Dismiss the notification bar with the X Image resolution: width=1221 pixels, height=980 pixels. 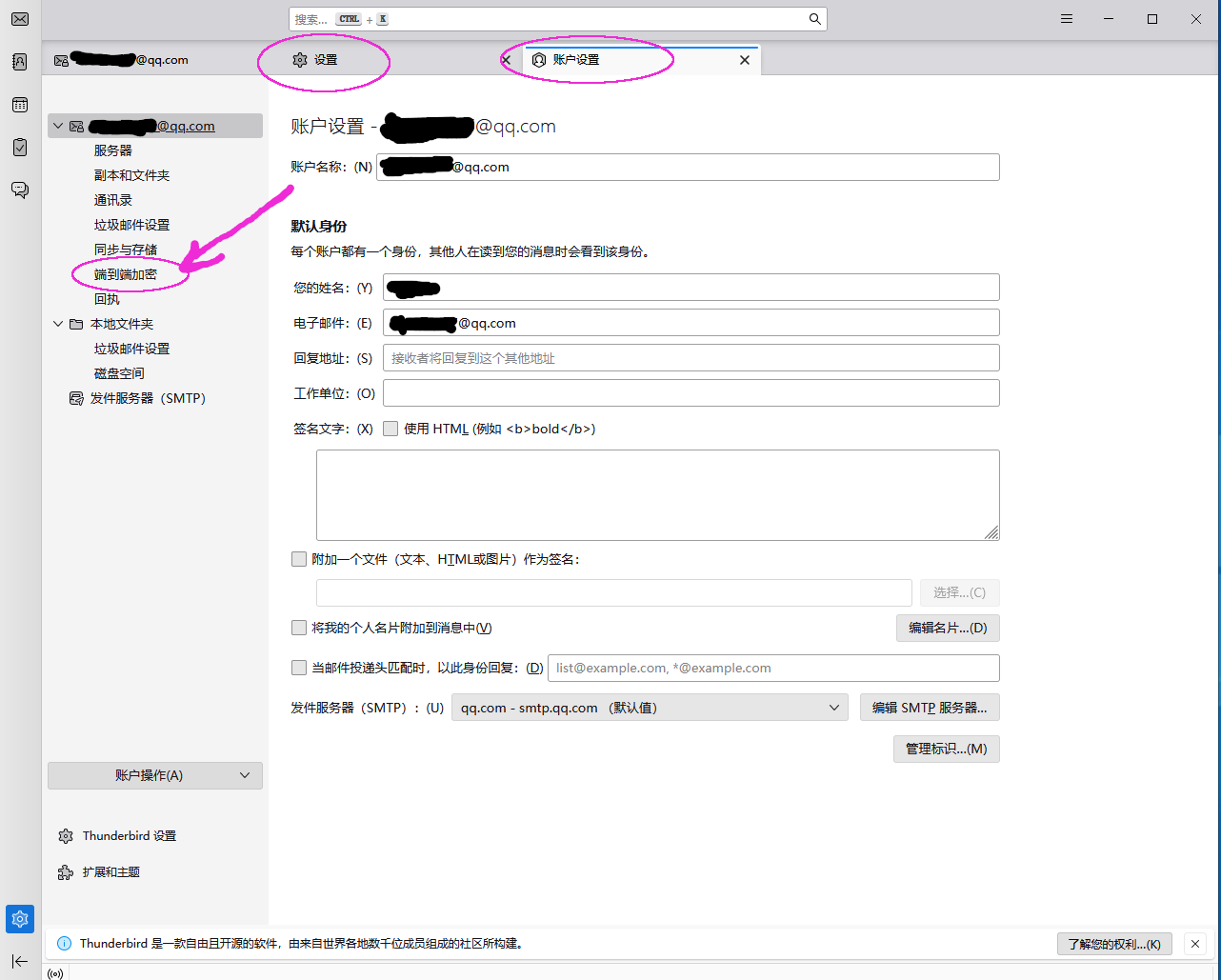(1195, 944)
